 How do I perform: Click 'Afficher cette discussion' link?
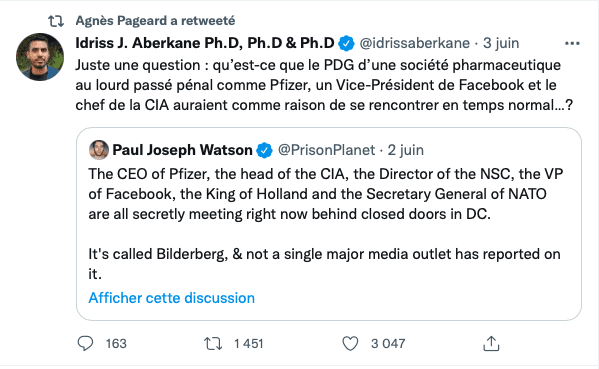click(x=172, y=298)
